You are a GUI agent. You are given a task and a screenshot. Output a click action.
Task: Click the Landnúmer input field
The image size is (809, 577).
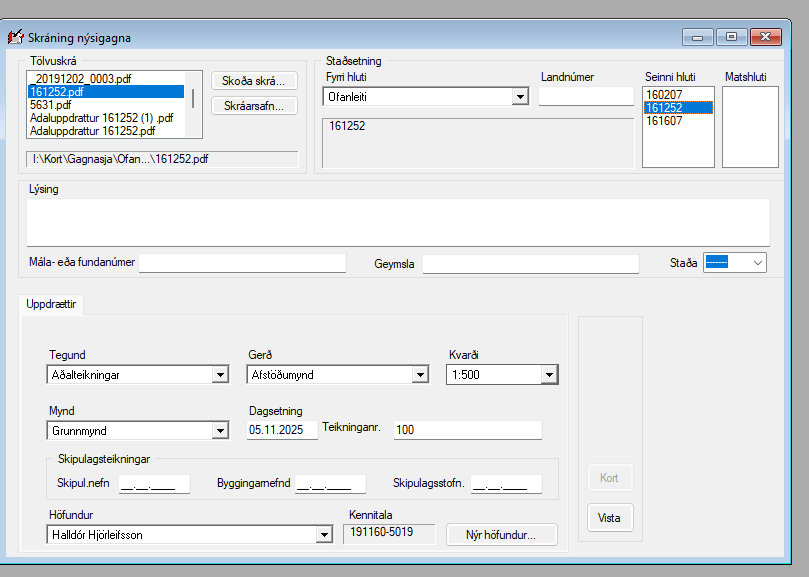(586, 97)
